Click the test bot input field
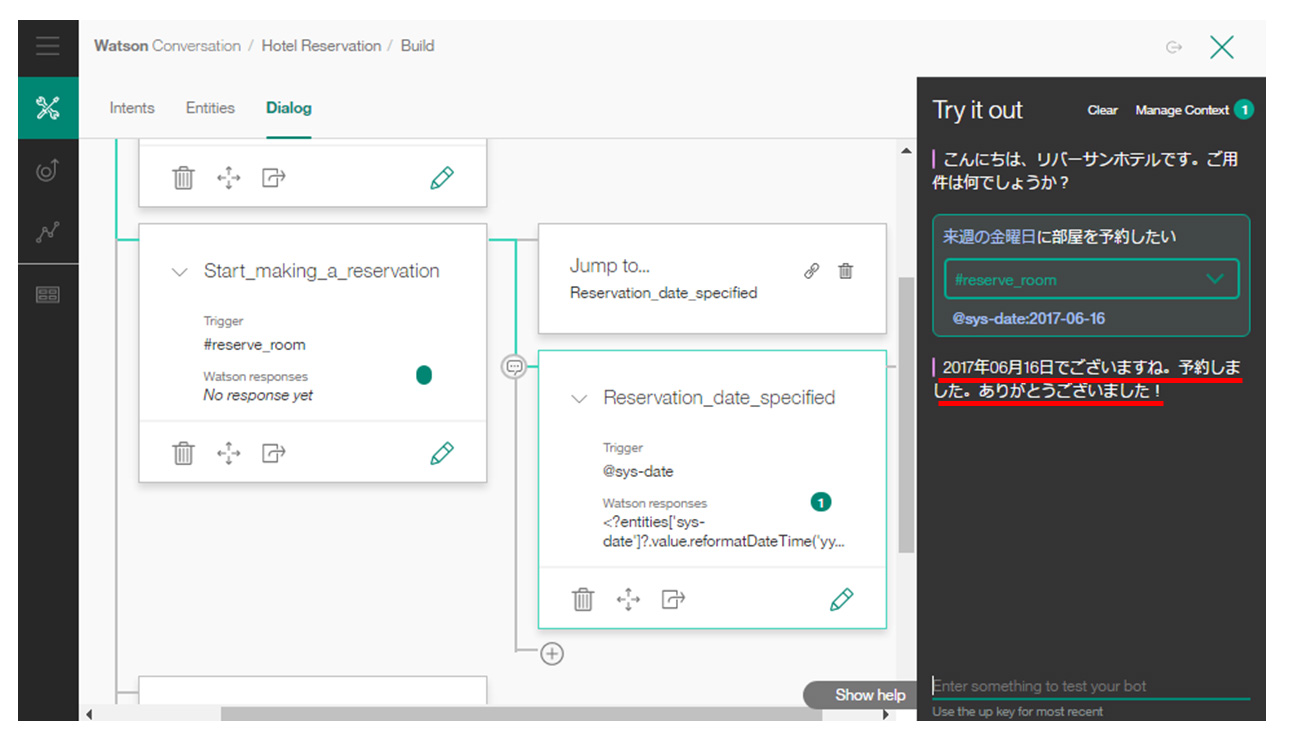The height and width of the screenshot is (746, 1294). click(1091, 686)
